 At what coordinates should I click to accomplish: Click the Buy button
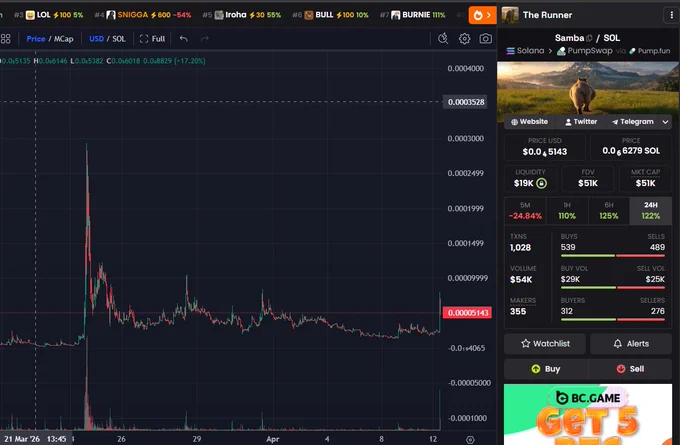coord(546,369)
